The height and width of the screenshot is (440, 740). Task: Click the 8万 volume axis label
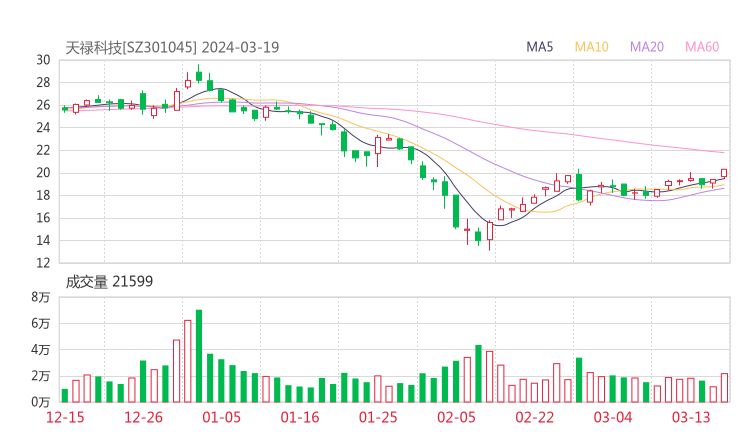pos(40,298)
